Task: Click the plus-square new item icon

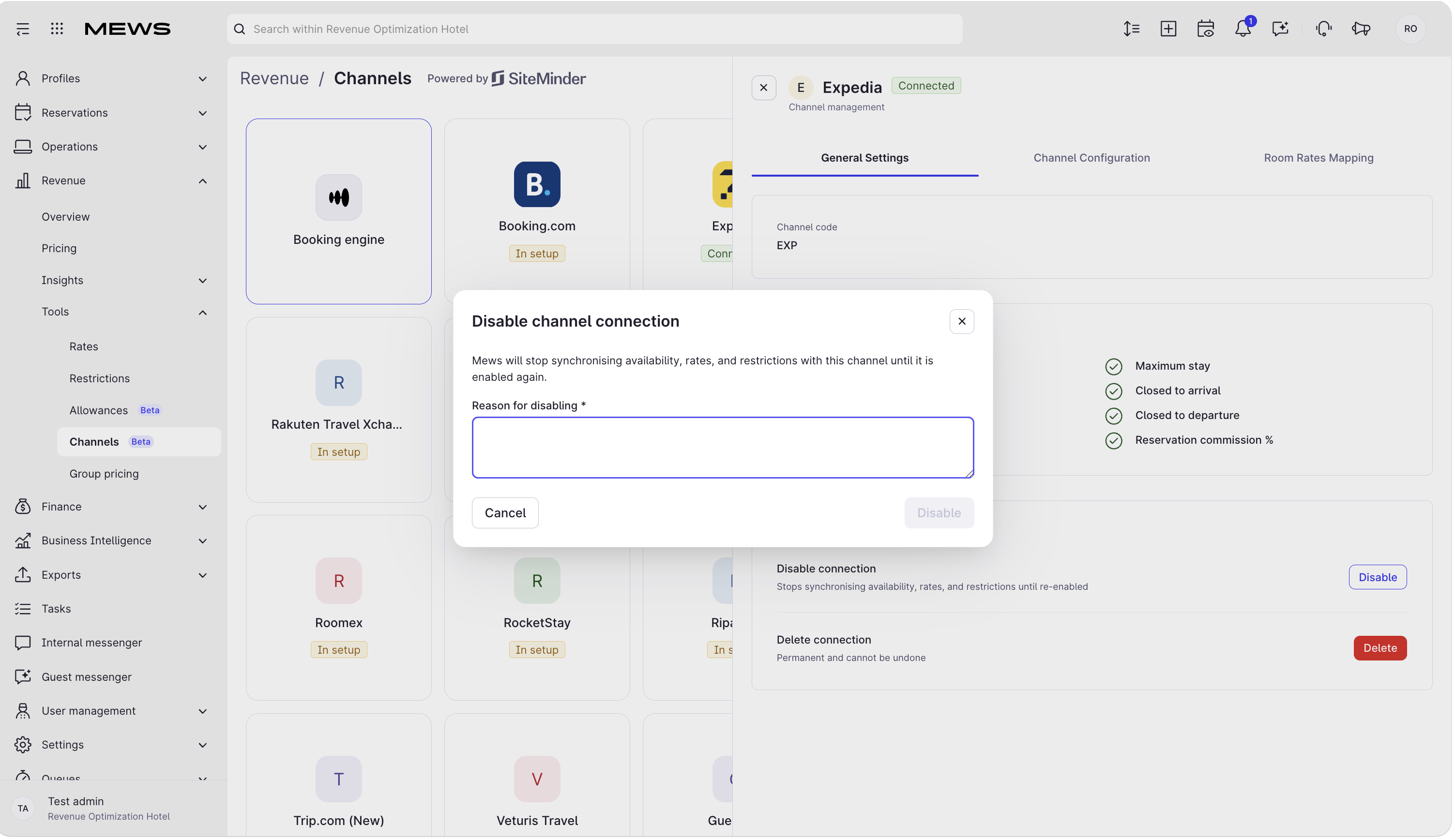Action: point(1168,29)
